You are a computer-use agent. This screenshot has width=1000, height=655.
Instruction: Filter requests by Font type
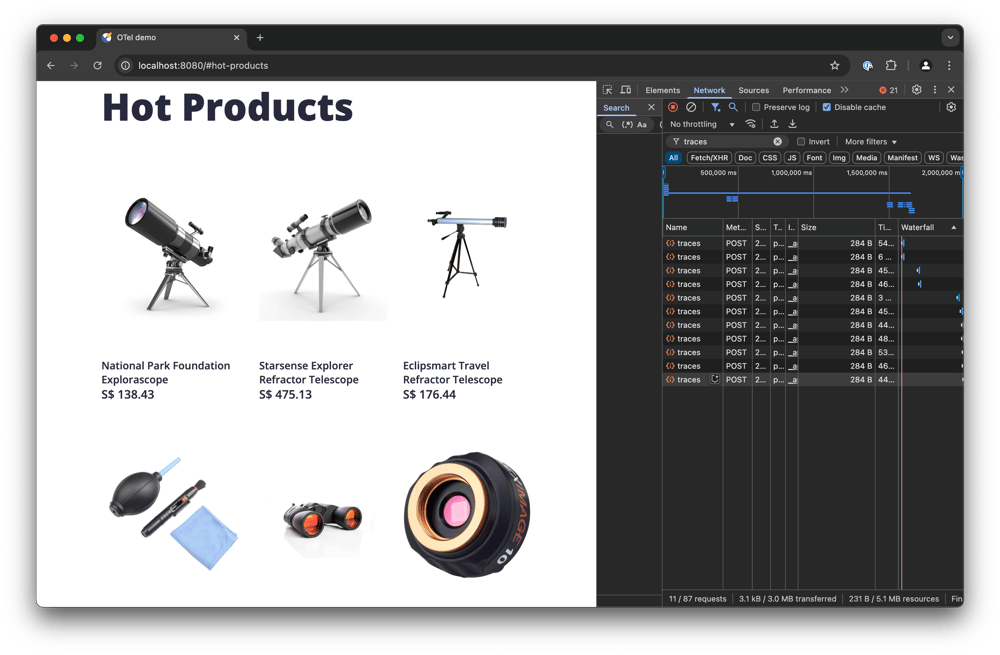tap(814, 158)
